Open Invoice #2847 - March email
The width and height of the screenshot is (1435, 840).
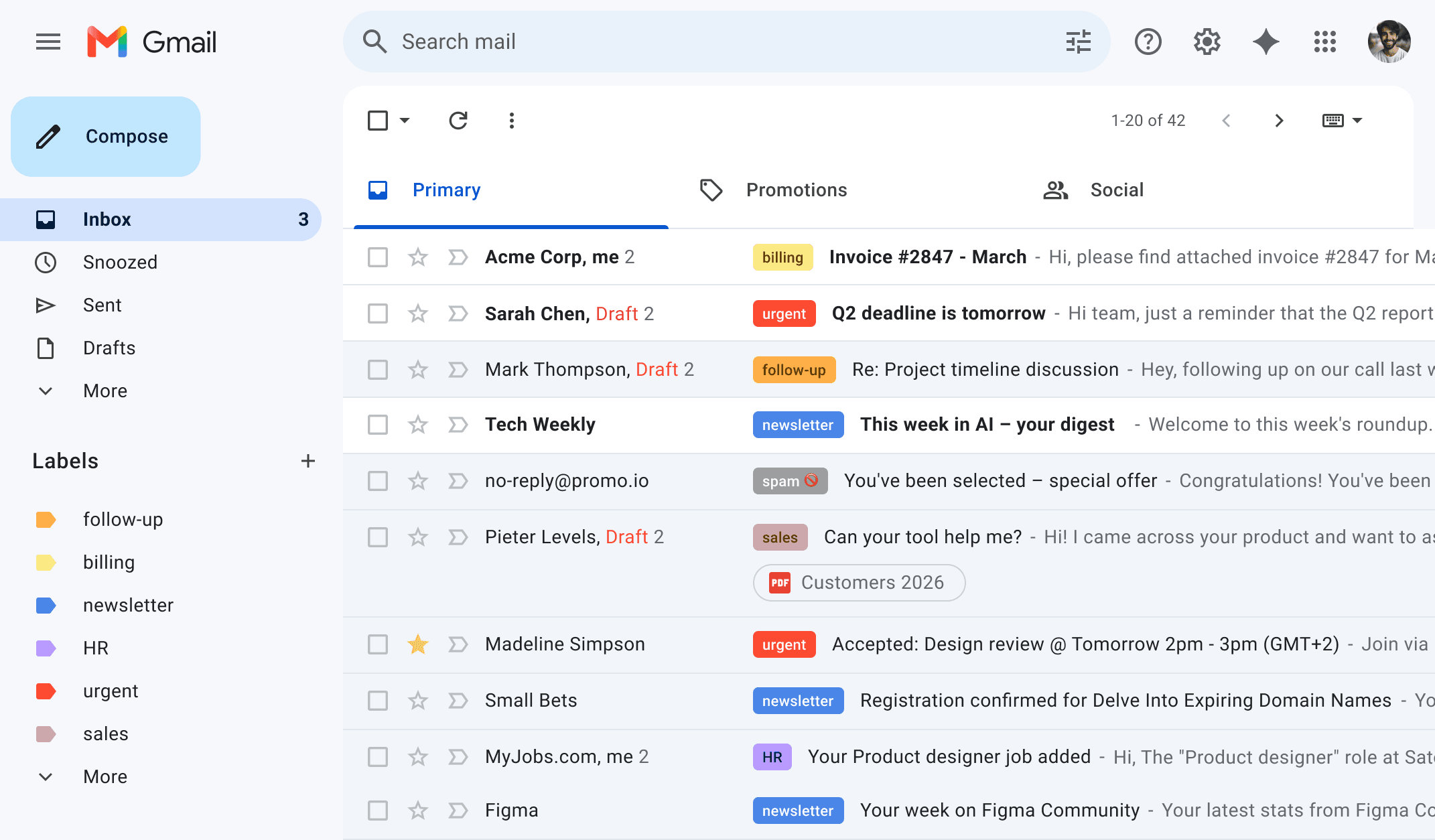889,257
